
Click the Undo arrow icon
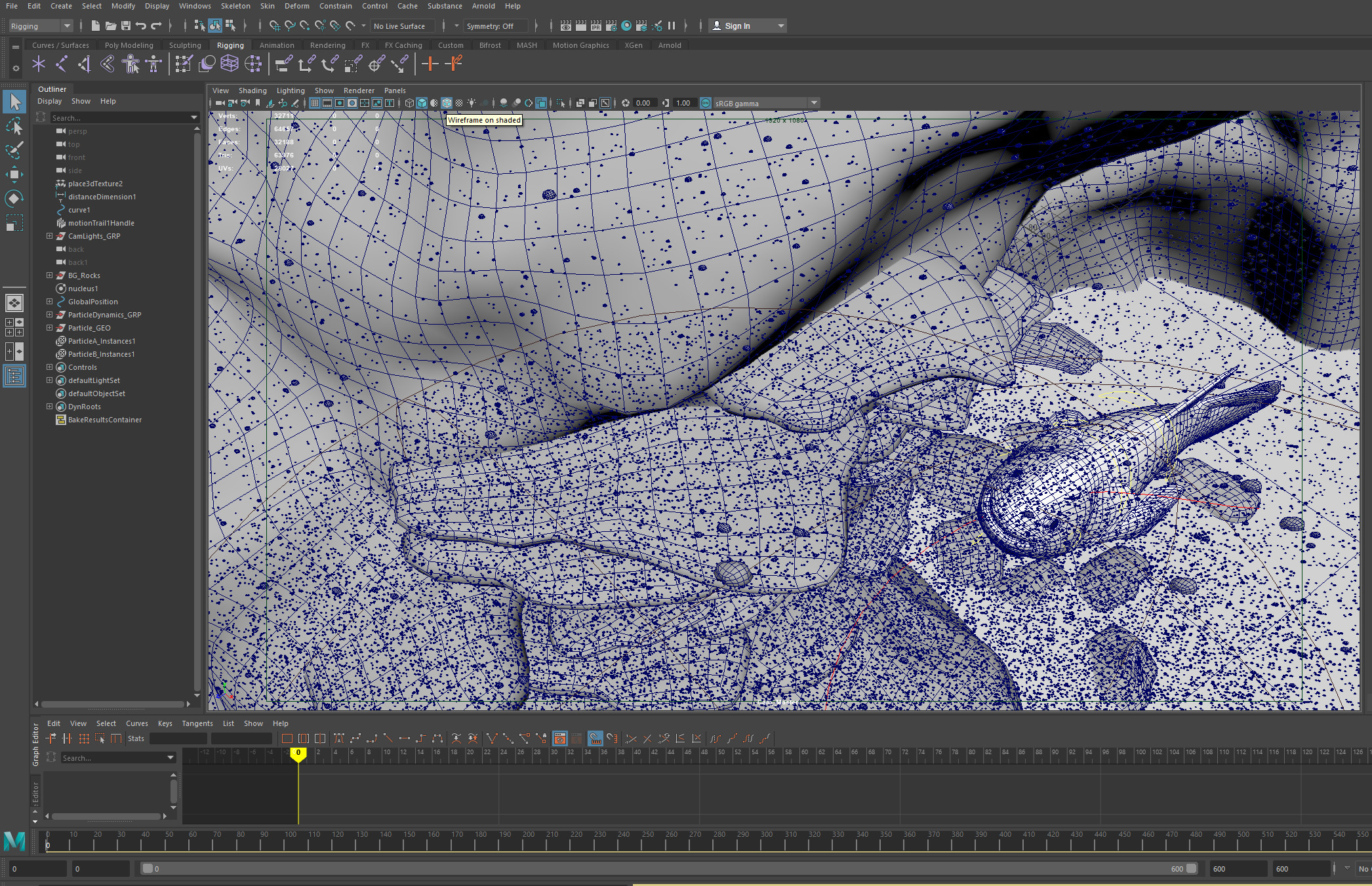(141, 26)
